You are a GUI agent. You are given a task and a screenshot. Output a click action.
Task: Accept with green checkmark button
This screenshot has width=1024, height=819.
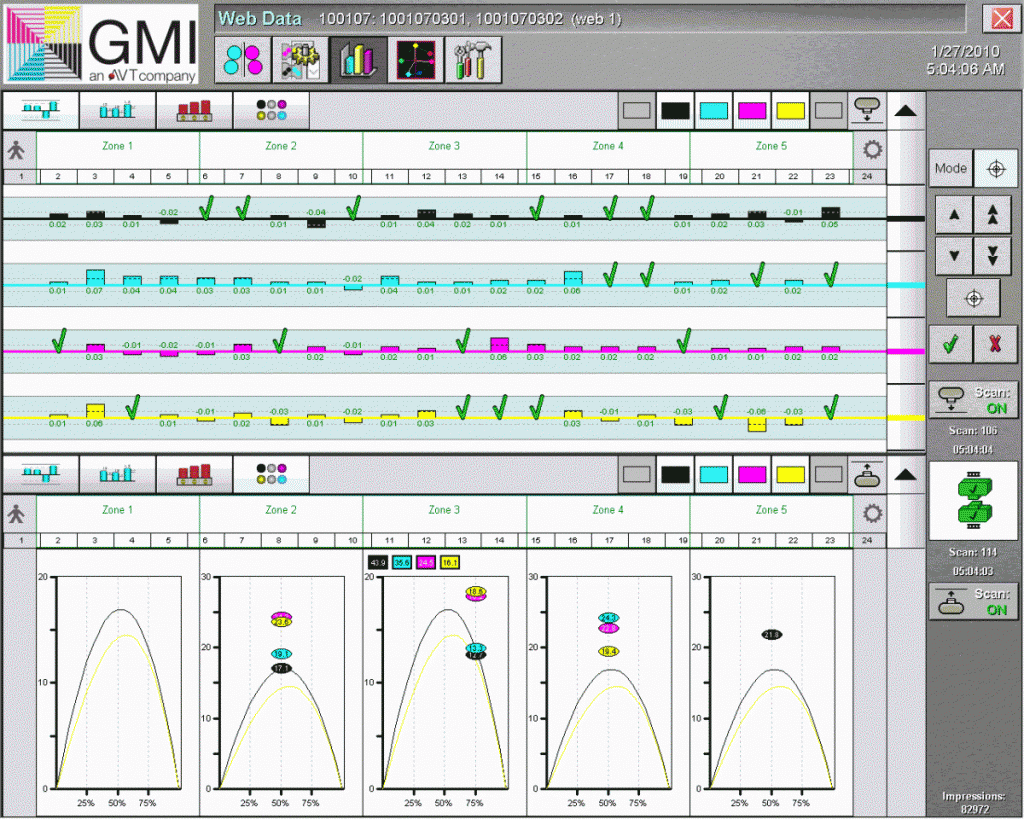pos(950,344)
